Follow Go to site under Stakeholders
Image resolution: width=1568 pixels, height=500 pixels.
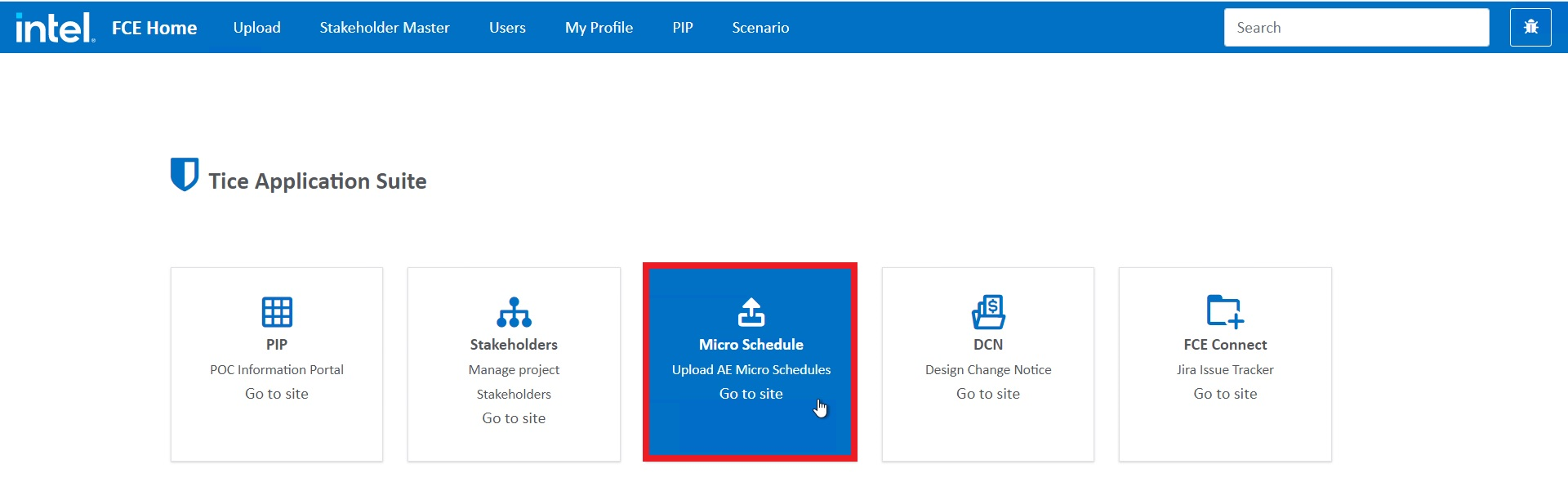pyautogui.click(x=514, y=418)
